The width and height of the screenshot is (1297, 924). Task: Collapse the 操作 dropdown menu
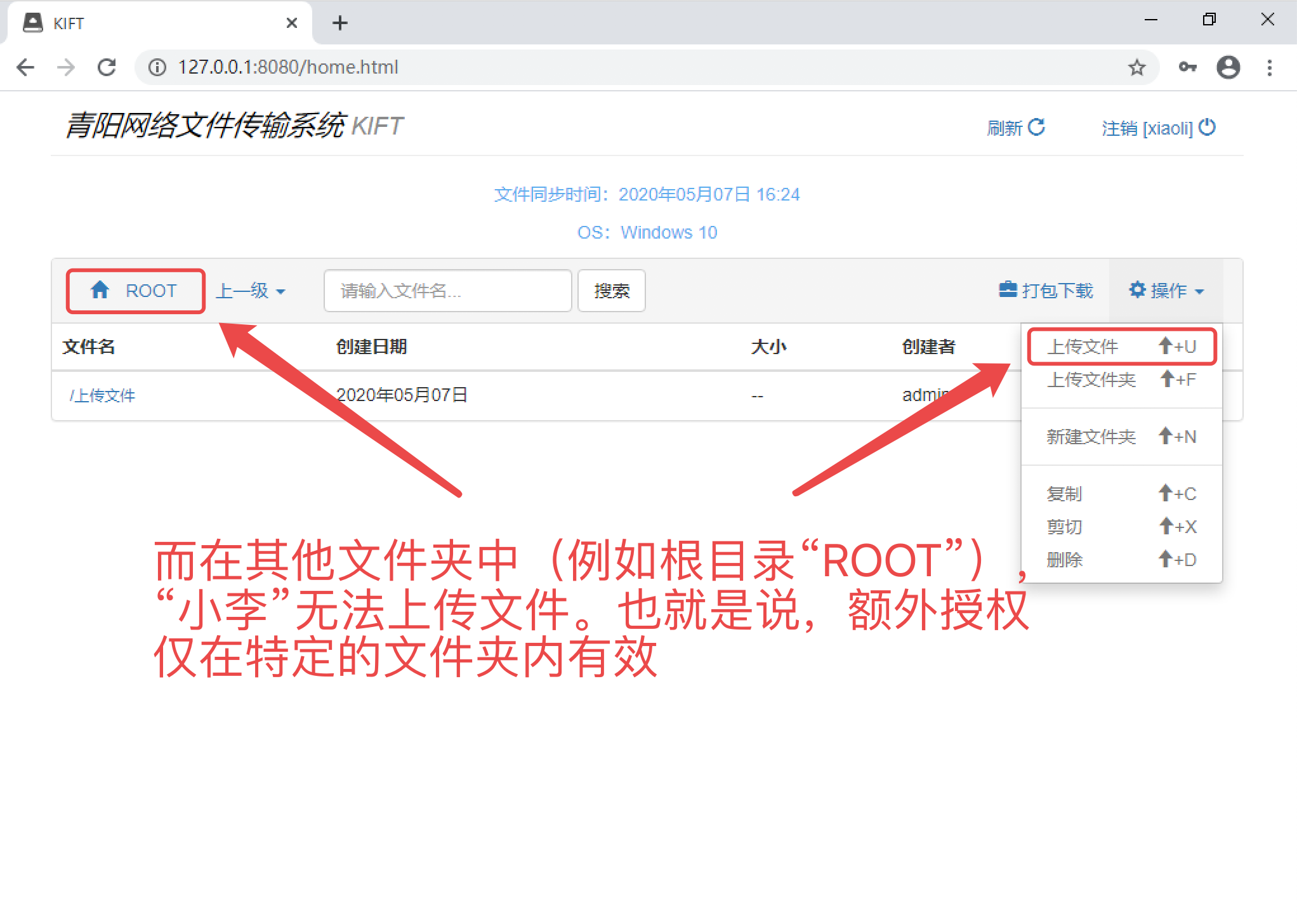tap(1166, 291)
